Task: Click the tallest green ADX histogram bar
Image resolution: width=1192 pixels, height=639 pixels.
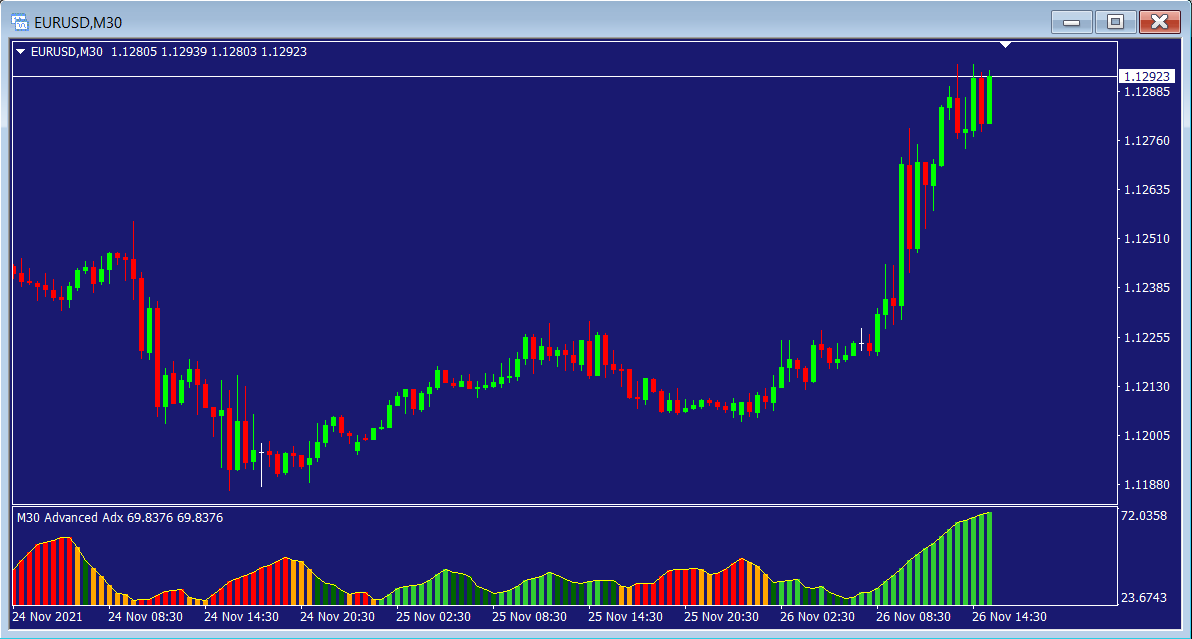Action: pyautogui.click(x=988, y=560)
